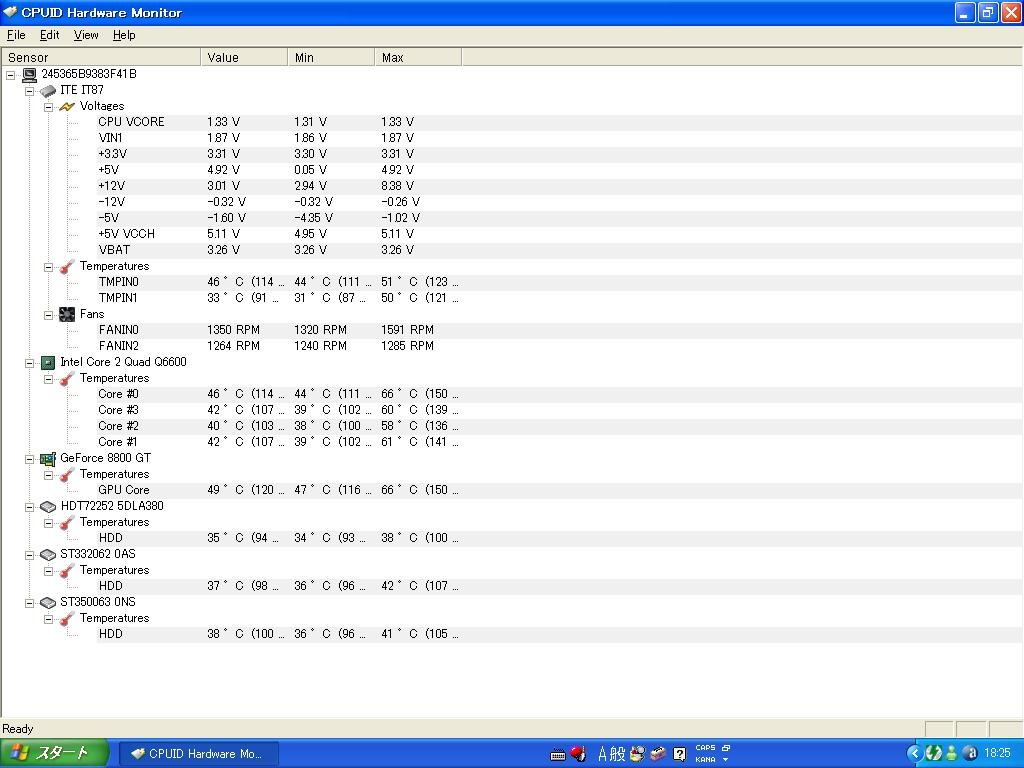1024x768 pixels.
Task: Click the thermometer icon under ST350063 0NS
Action: click(67, 618)
